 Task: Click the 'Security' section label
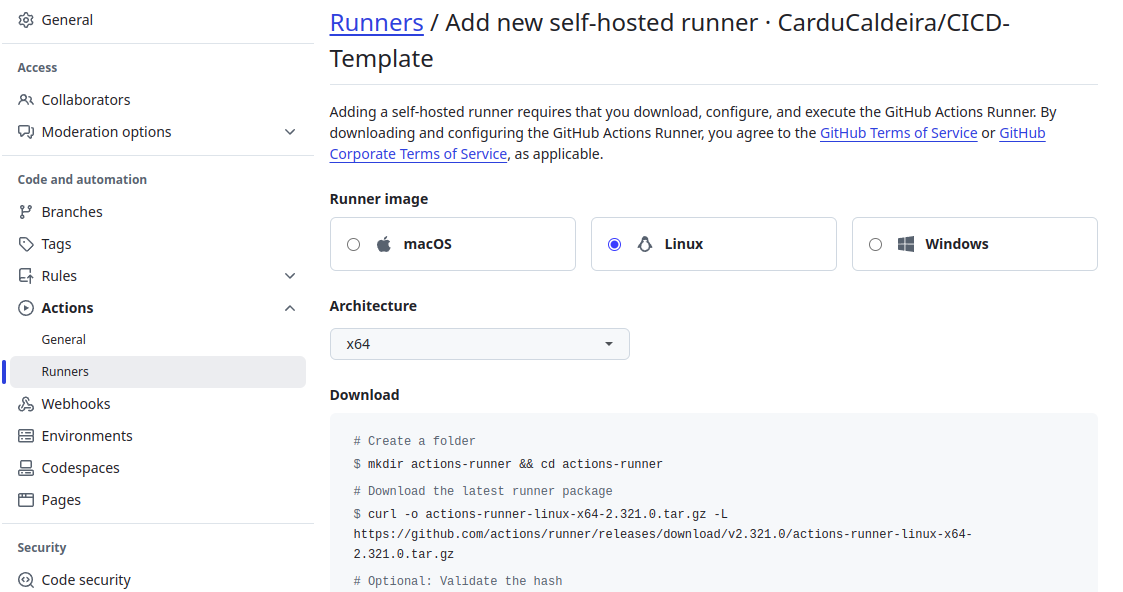pyautogui.click(x=42, y=548)
